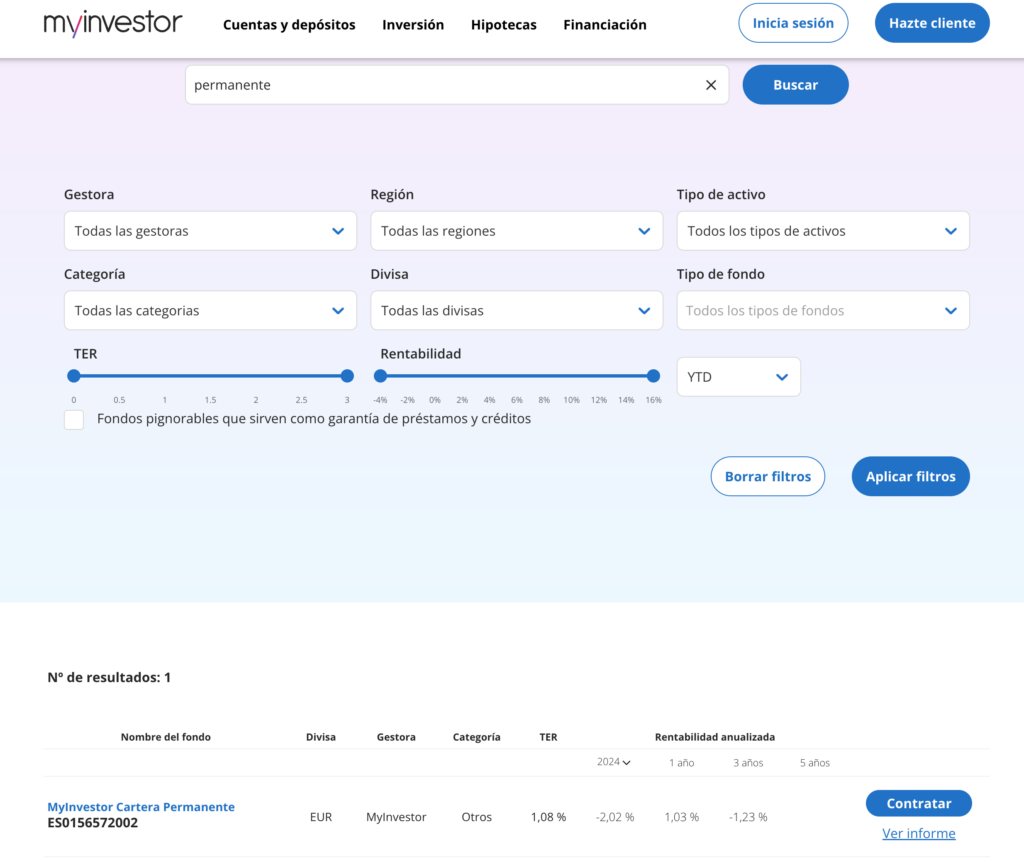Click the TER value 1,08 %

pyautogui.click(x=549, y=817)
